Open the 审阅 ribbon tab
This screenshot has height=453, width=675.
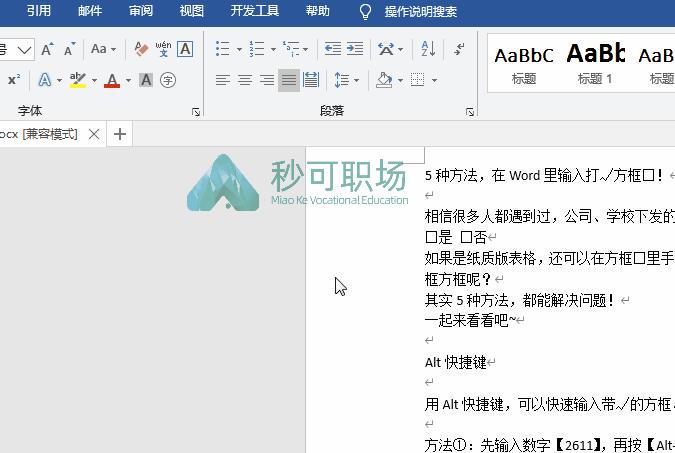point(141,11)
